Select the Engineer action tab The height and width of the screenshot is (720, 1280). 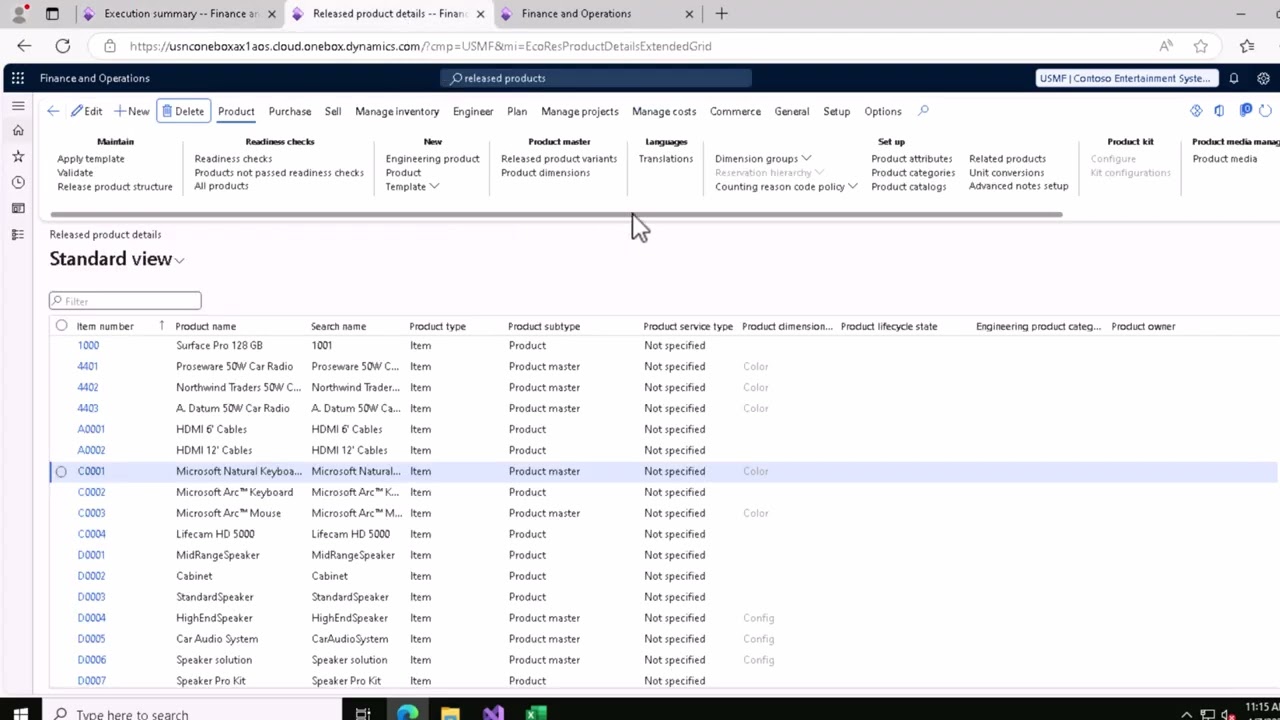(473, 111)
